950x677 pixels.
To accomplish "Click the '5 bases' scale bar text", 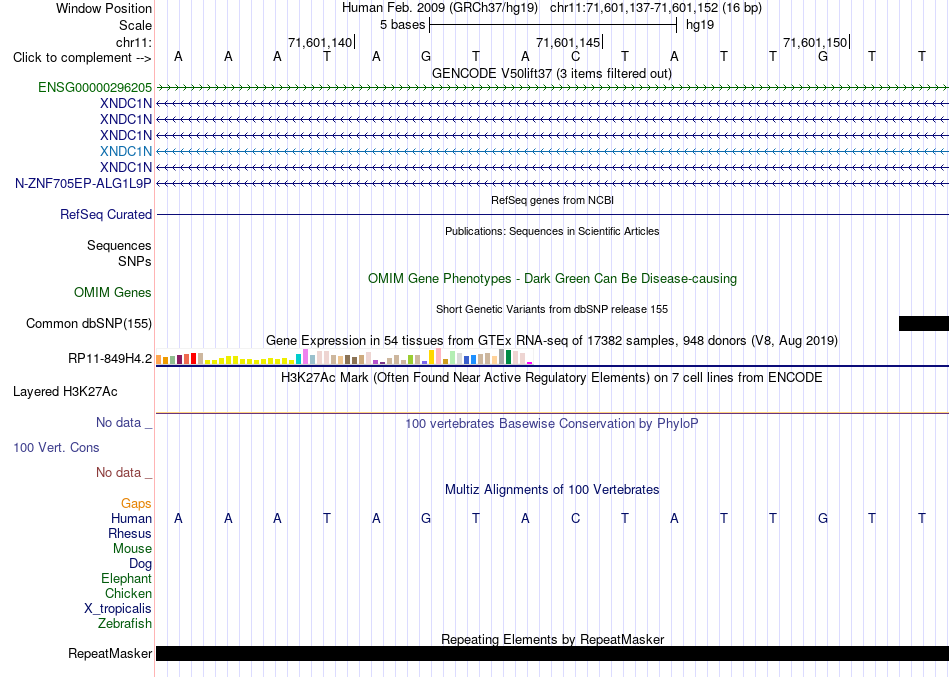I will point(402,25).
